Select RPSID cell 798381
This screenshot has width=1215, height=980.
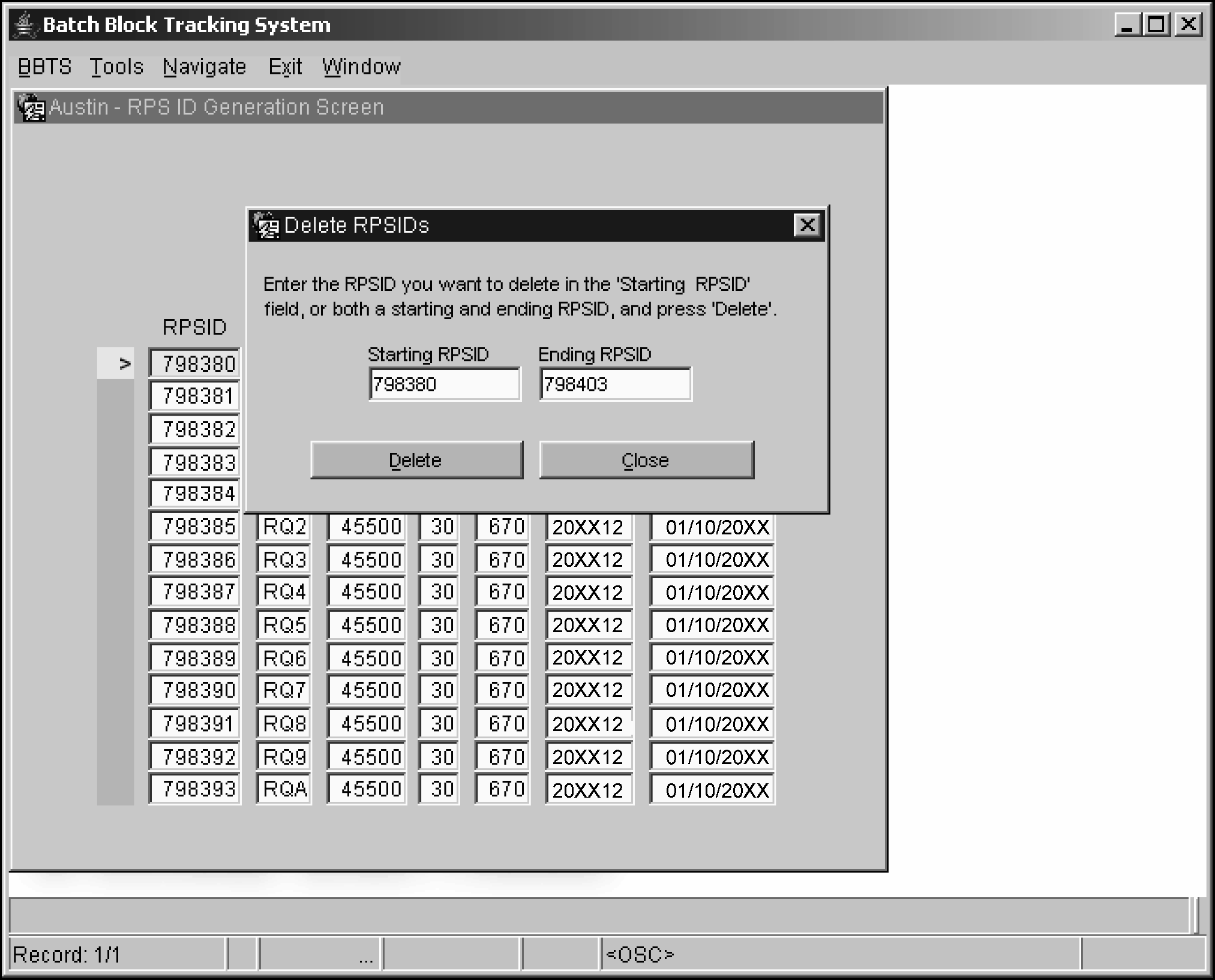coord(194,396)
